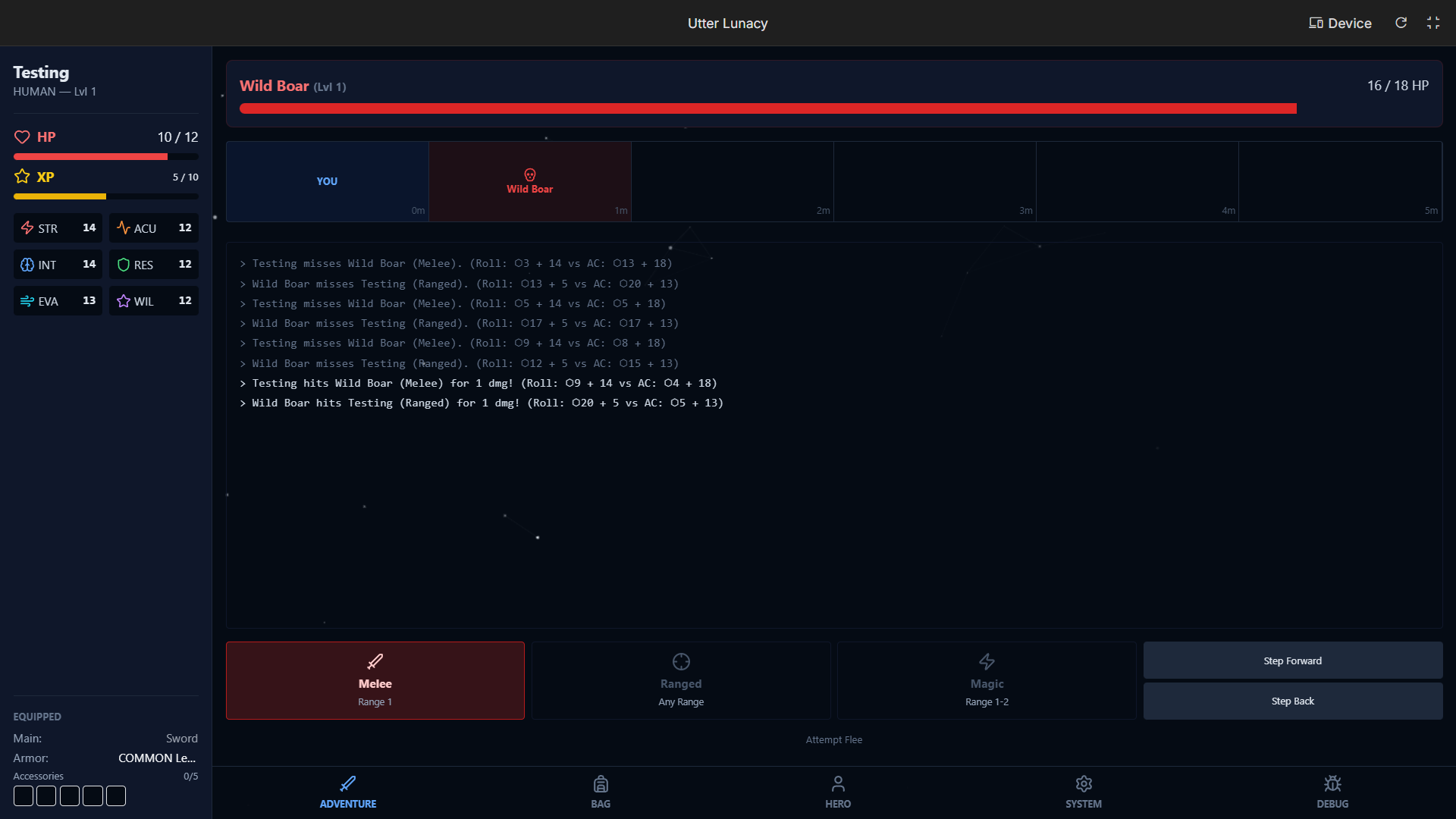Go to the System tab

[1083, 792]
